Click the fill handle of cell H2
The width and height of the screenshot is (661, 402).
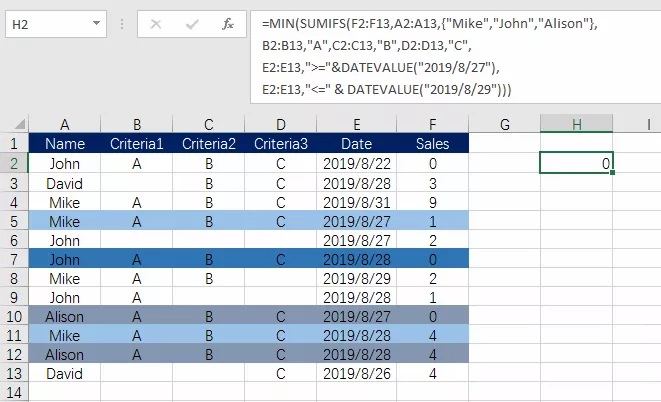pyautogui.click(x=612, y=173)
